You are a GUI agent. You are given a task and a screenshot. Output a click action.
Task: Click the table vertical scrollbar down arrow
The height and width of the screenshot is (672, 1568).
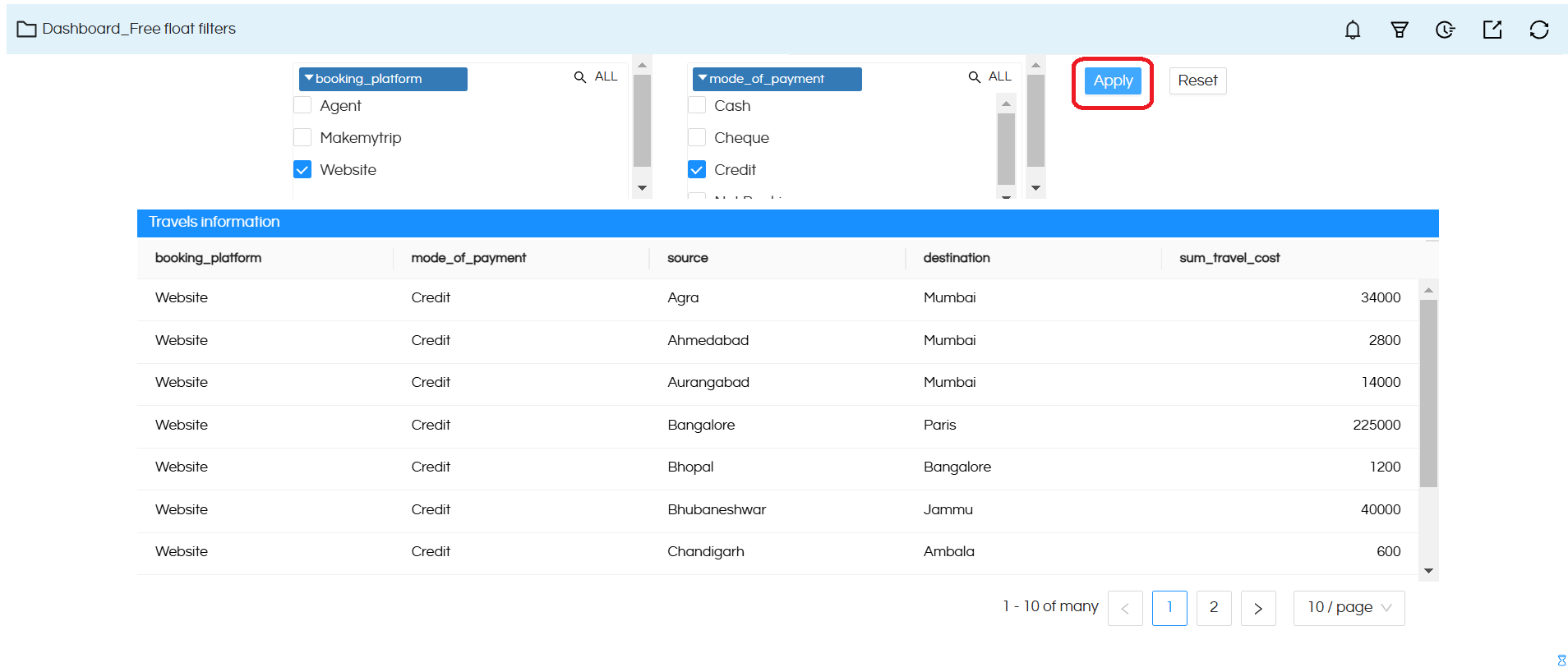tap(1428, 571)
